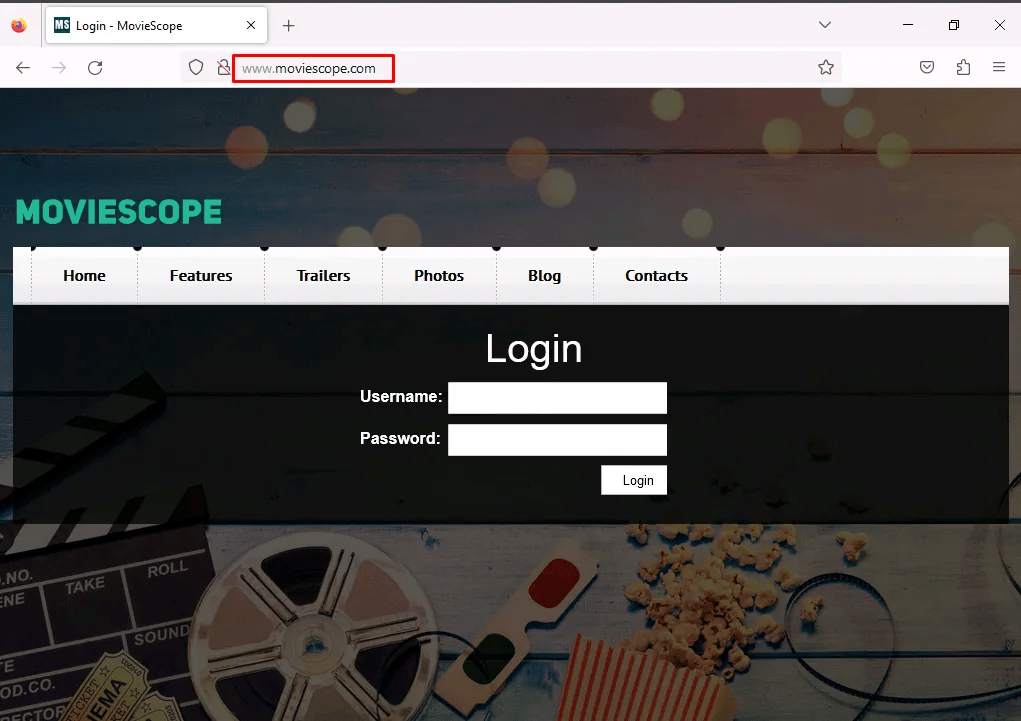Open the Extensions puzzle icon
Screen dimensions: 1021x721
(963, 68)
